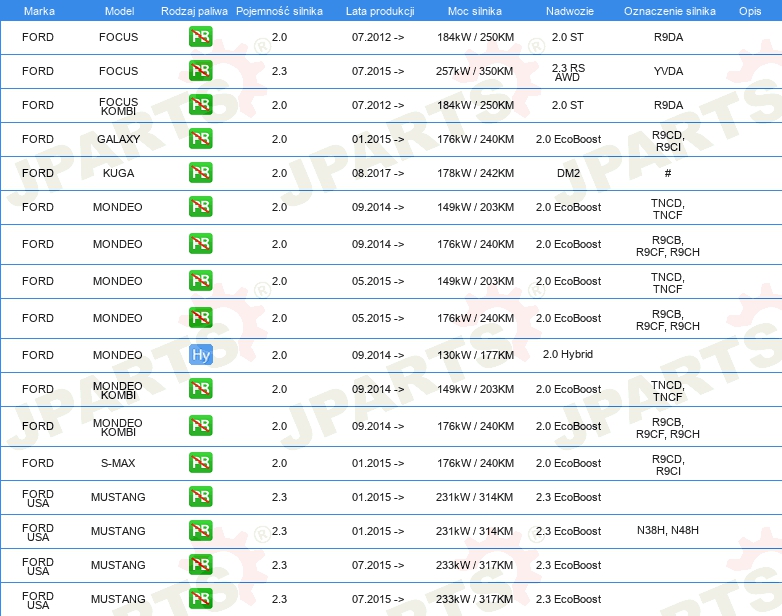
Task: Click the 2.0 ST cell in the FOCUS KOMBI row
Action: point(568,105)
